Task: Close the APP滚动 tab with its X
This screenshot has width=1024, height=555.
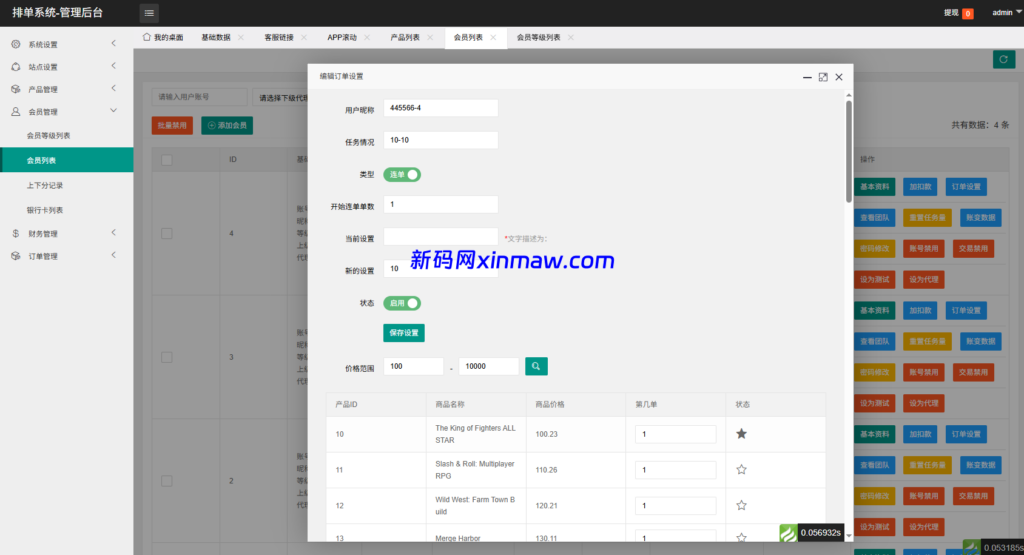Action: [x=367, y=37]
